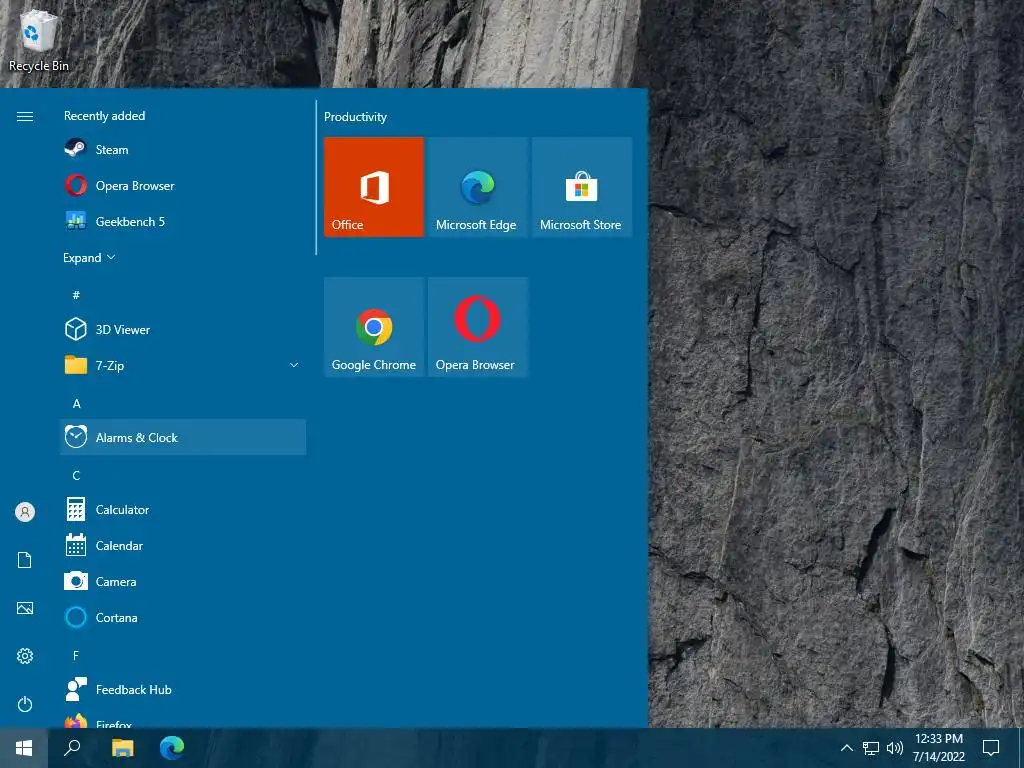Select the Recycle Bin desktop icon
Screen dimensions: 1024x768
tap(39, 40)
